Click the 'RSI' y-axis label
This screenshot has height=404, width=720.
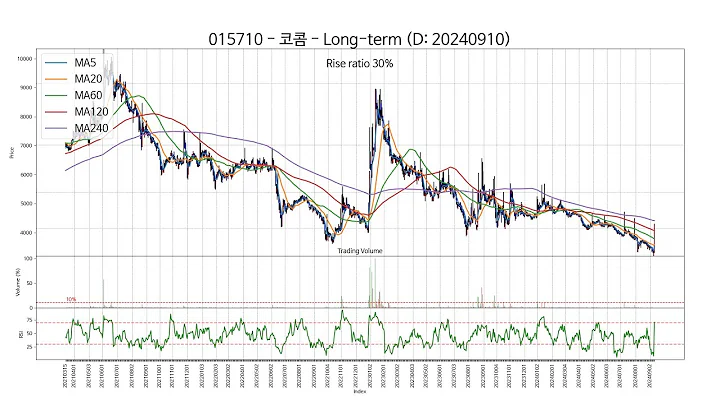click(21, 335)
